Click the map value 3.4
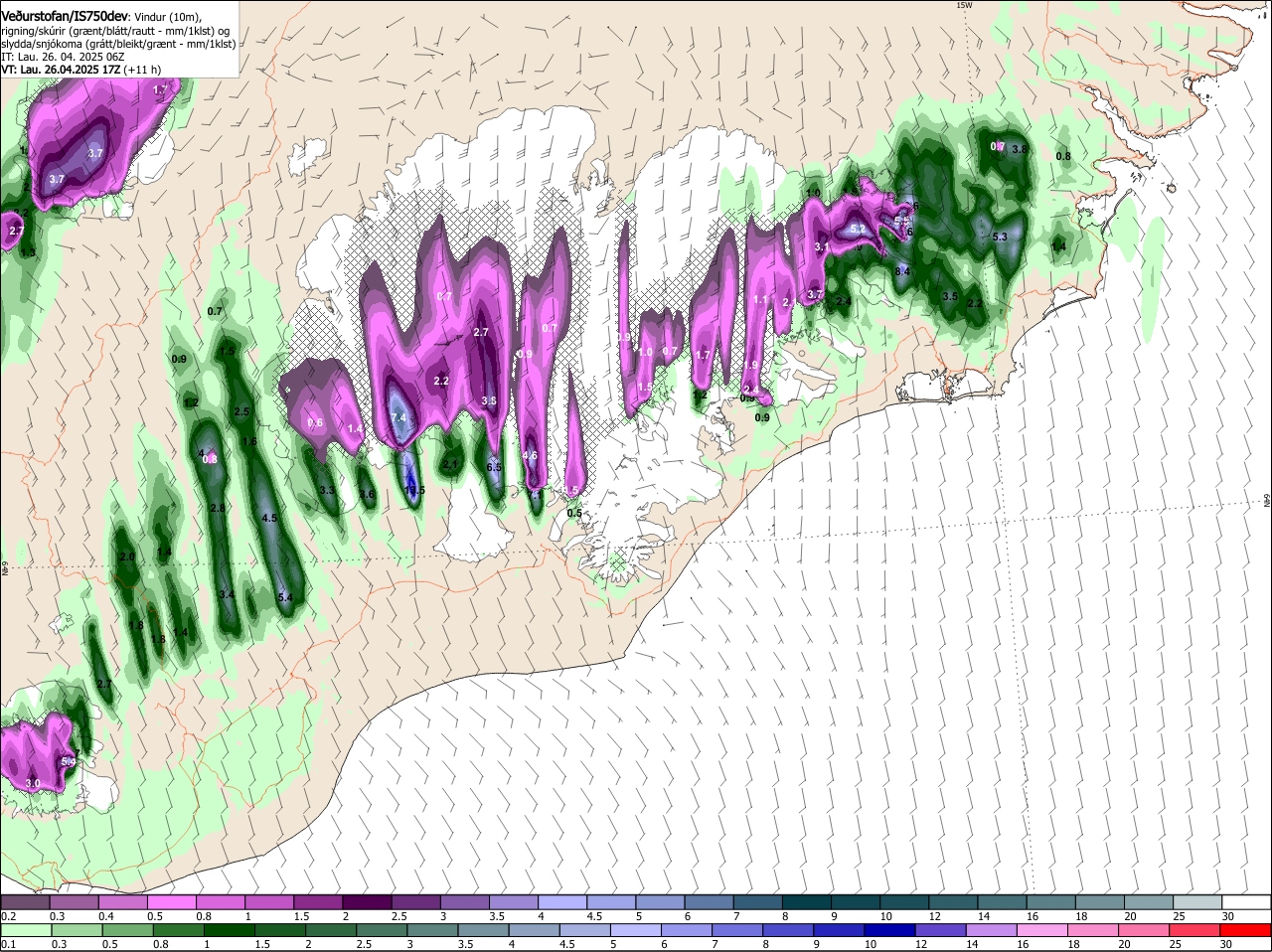 227,594
